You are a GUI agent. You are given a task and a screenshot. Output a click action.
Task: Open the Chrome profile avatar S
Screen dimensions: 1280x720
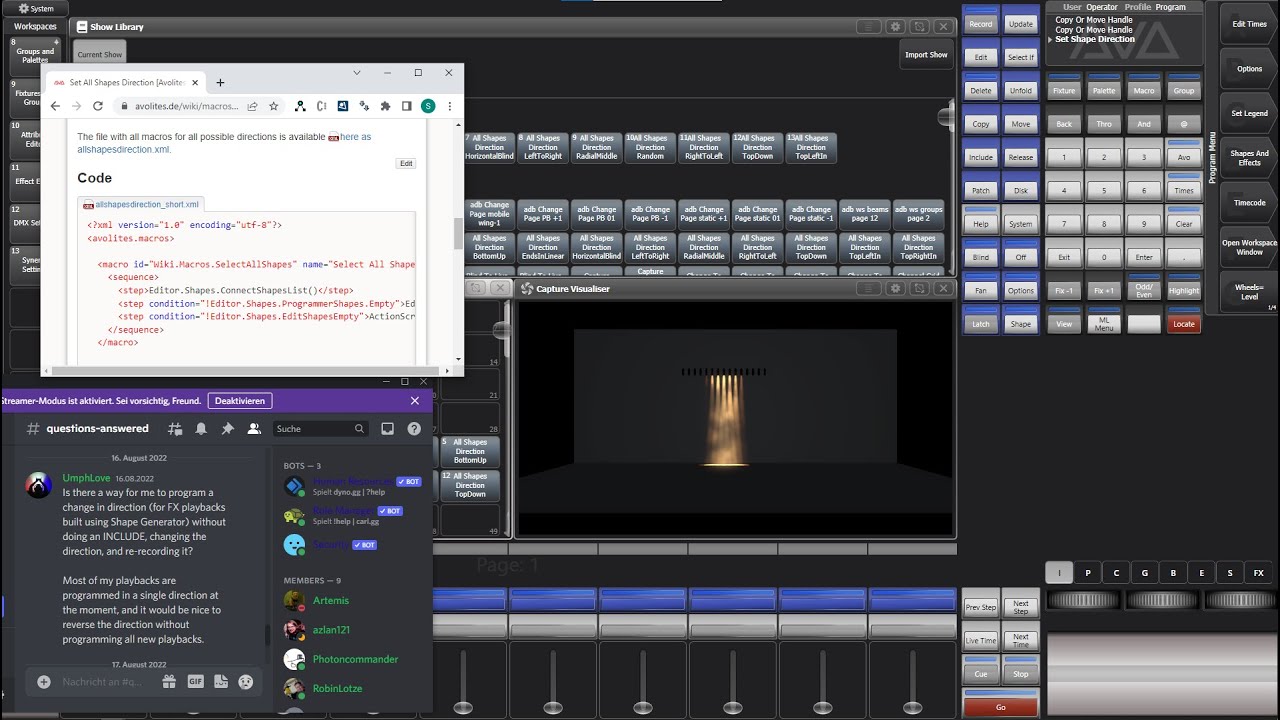pyautogui.click(x=428, y=106)
